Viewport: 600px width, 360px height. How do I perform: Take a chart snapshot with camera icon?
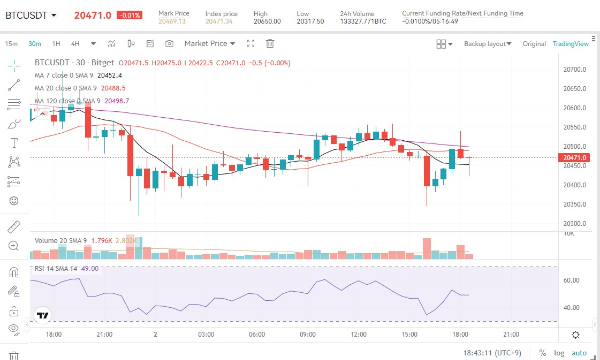point(169,44)
